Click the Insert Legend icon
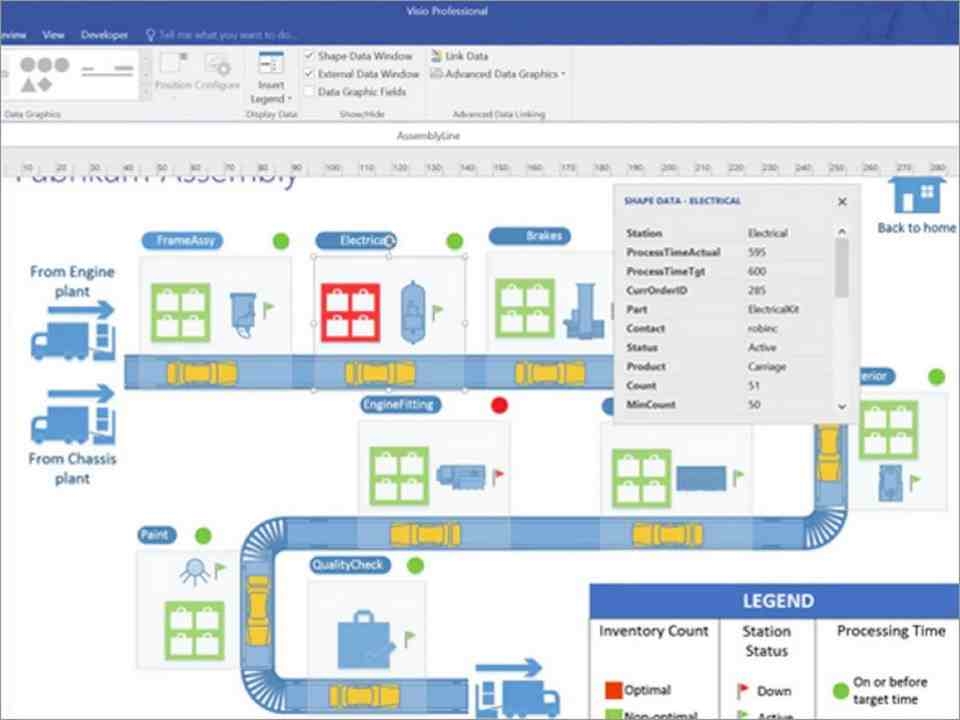Screen dimensions: 960x720 [x=271, y=64]
